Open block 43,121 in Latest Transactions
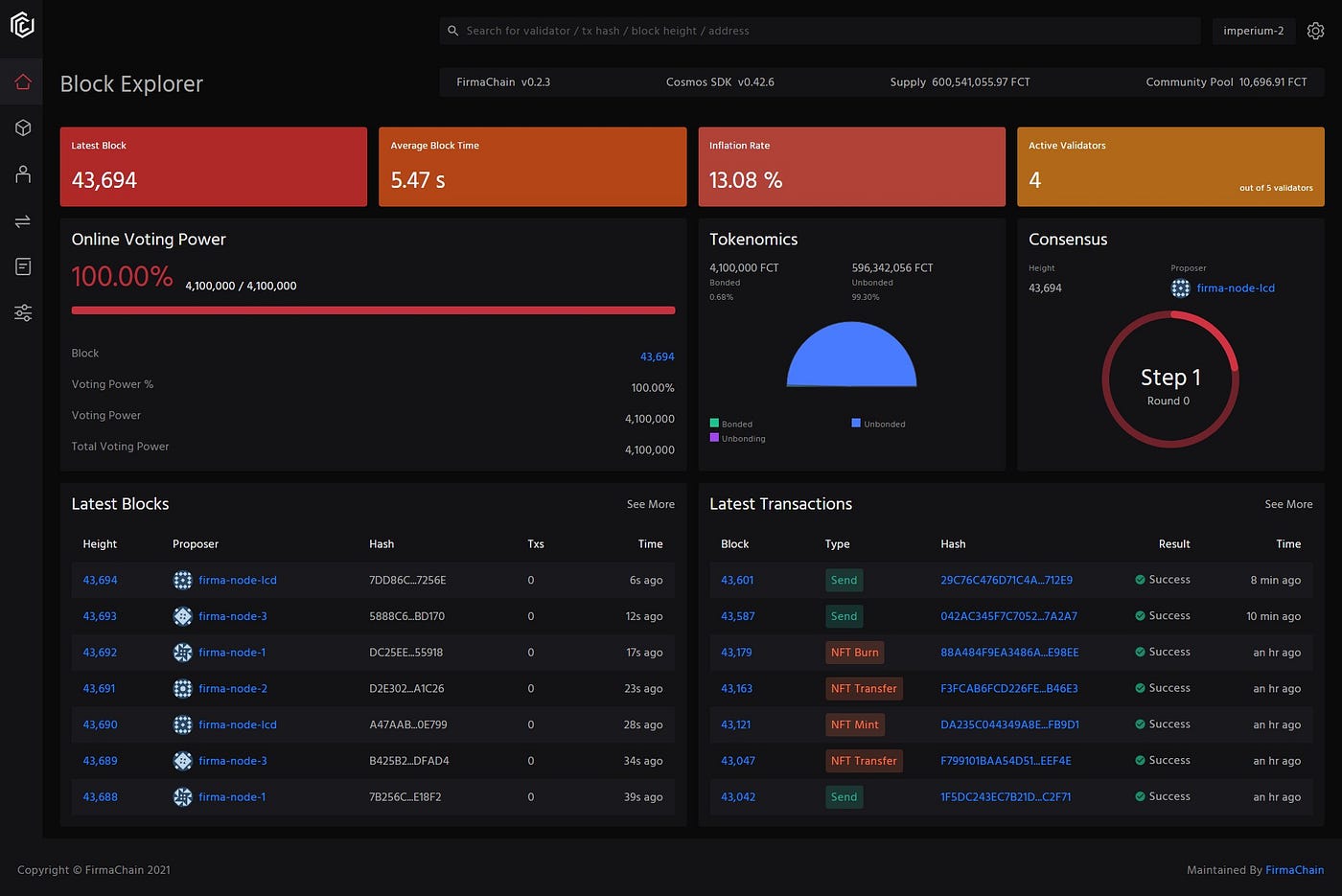 point(736,724)
